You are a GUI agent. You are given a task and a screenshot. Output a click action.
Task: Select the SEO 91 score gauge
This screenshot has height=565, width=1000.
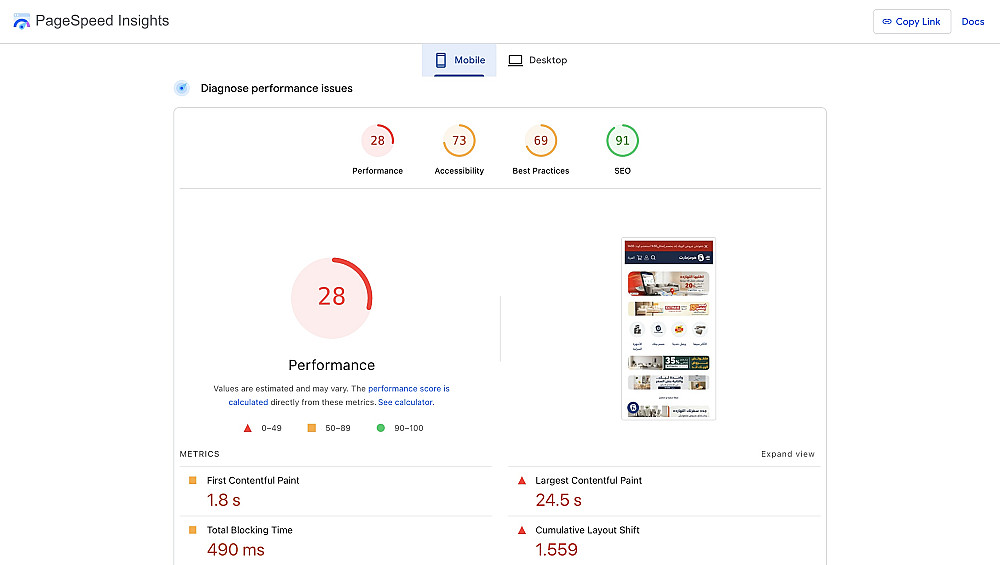622,140
